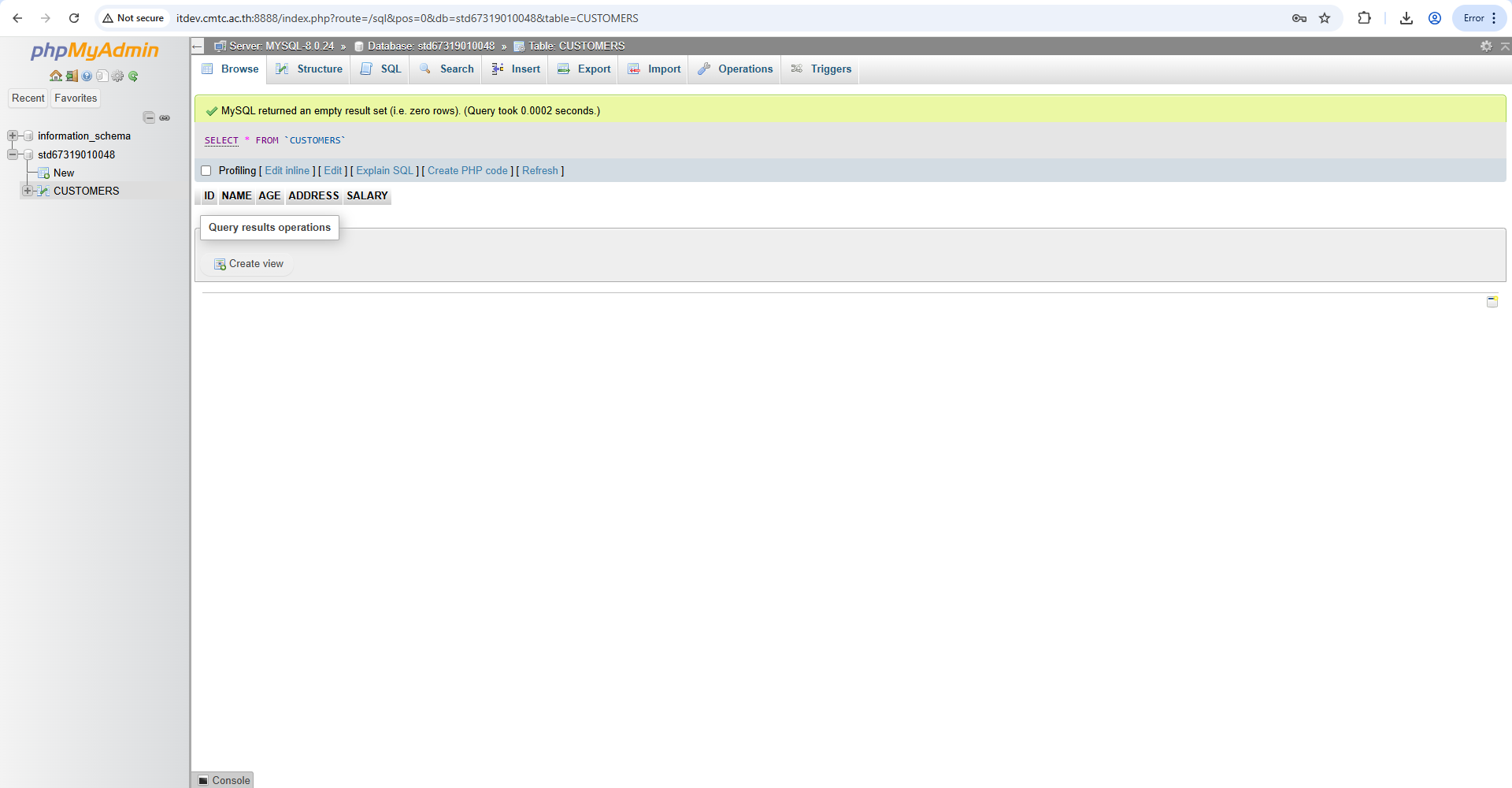The height and width of the screenshot is (788, 1512).
Task: Click the Create view link
Action: click(x=255, y=264)
